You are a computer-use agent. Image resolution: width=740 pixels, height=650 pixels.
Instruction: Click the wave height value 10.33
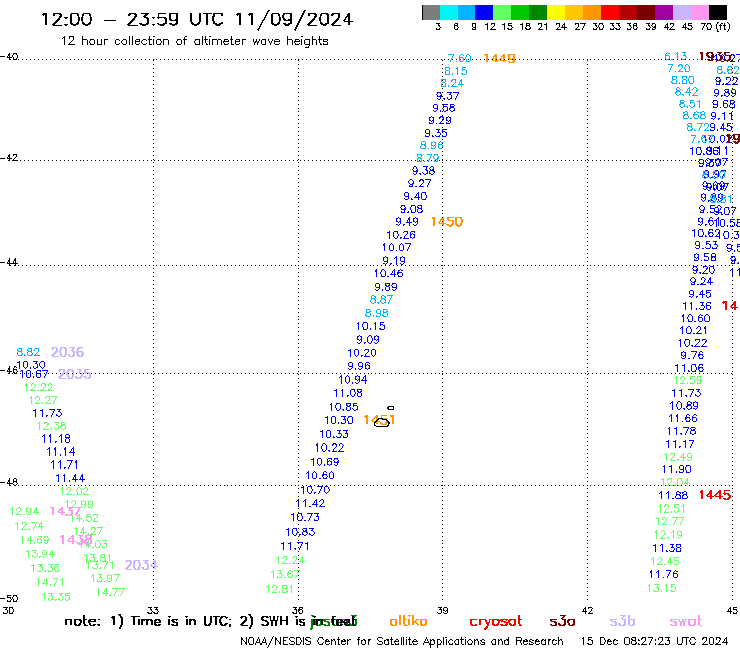coord(334,434)
